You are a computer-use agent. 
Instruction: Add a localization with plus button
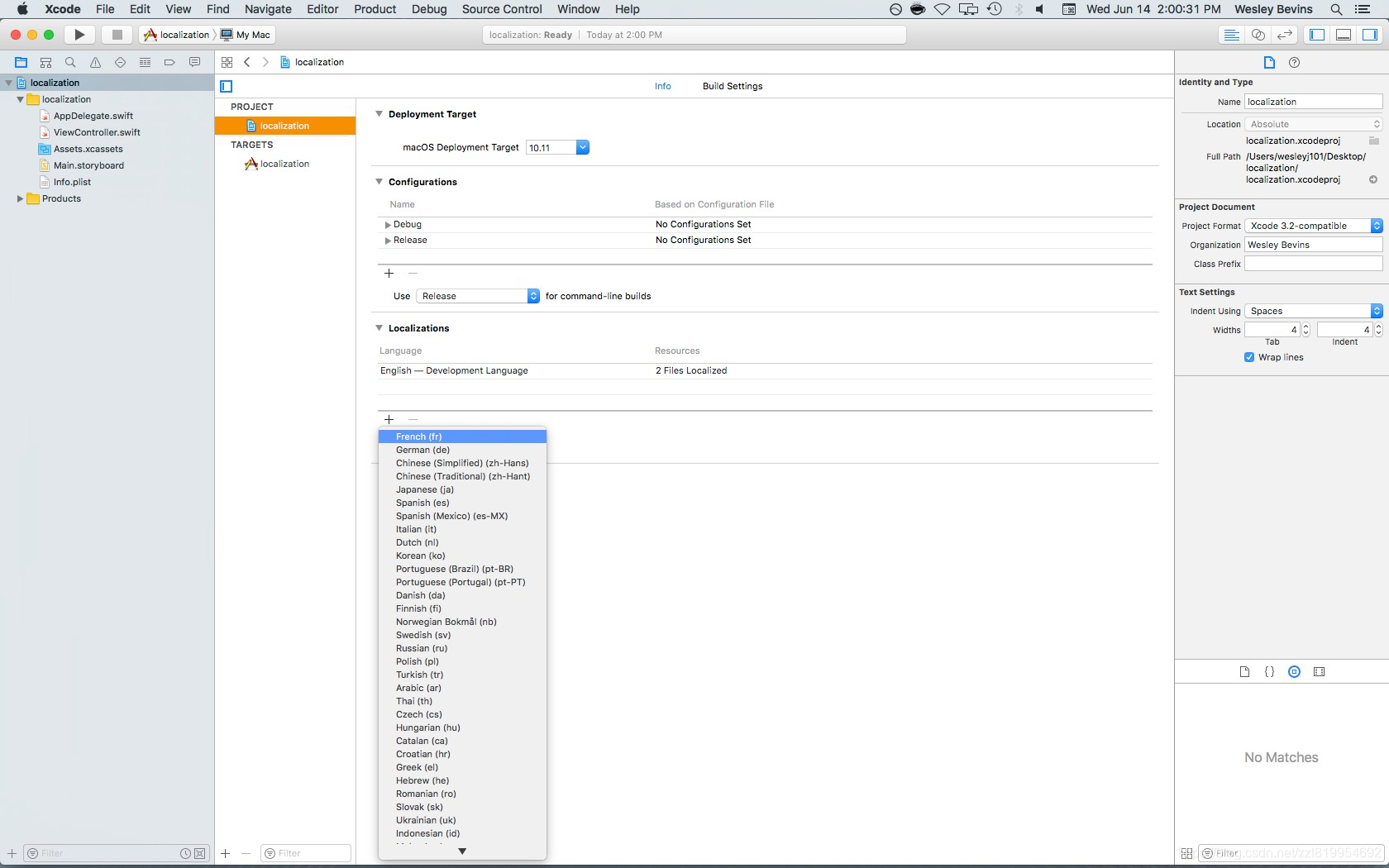pos(389,420)
